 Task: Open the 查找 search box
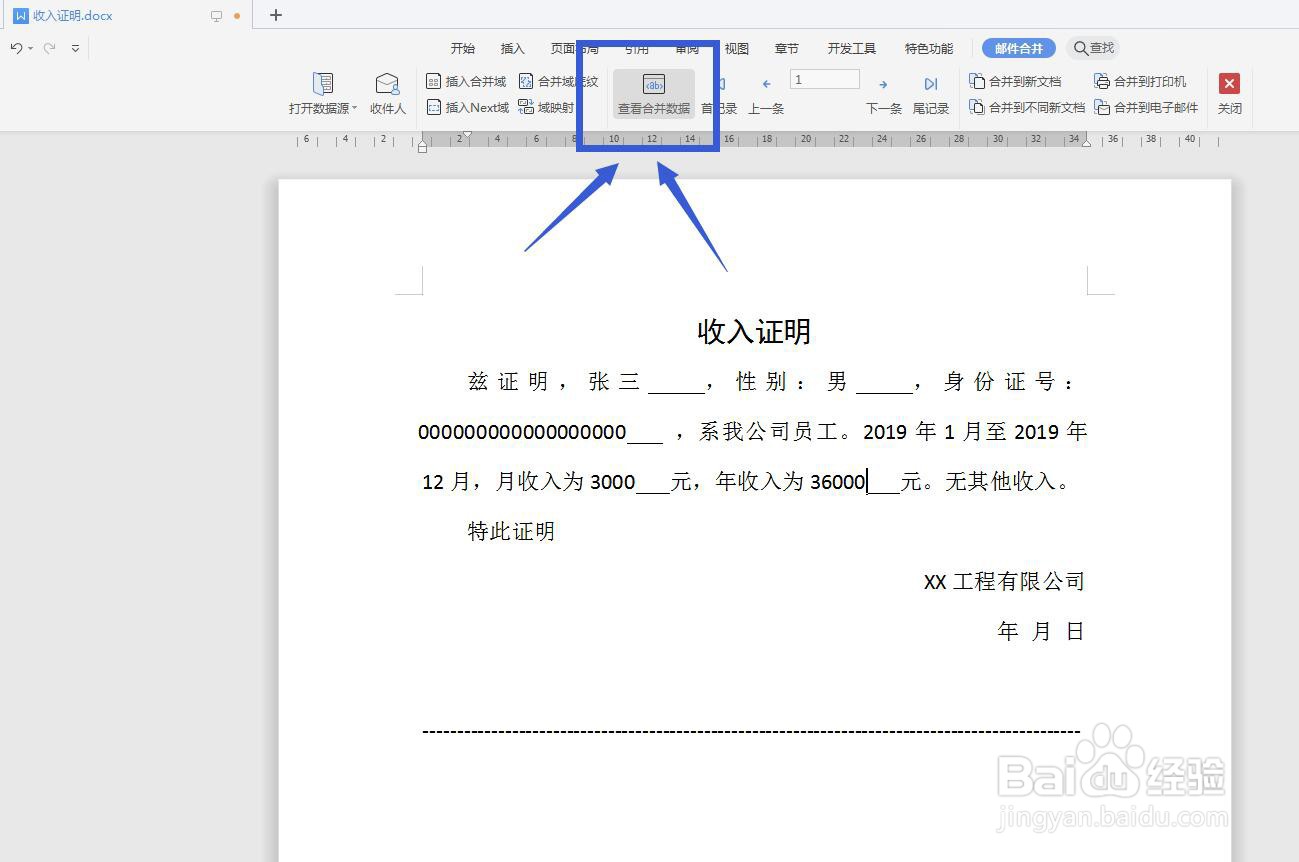coord(1096,47)
